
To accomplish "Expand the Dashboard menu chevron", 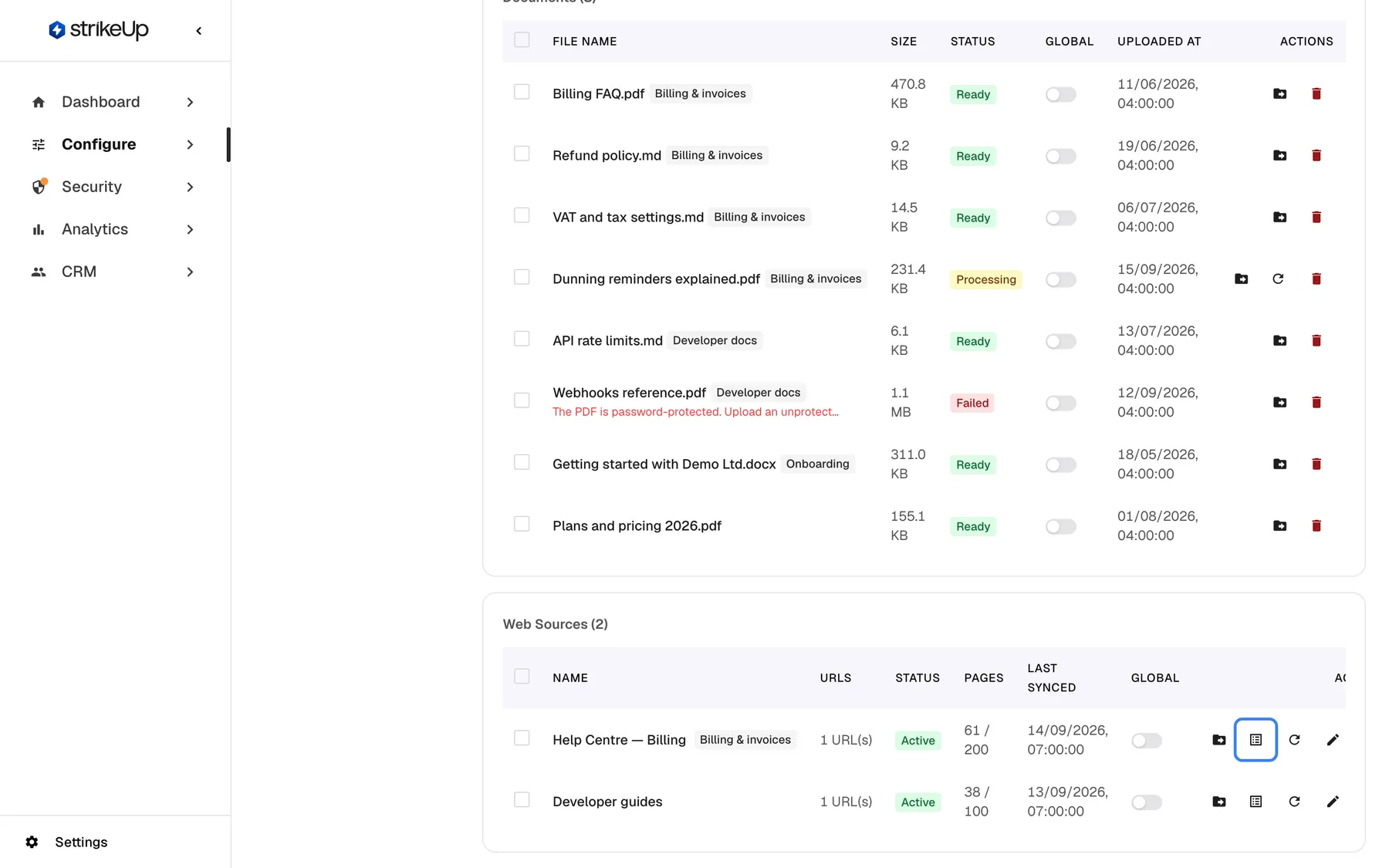I will [x=190, y=103].
